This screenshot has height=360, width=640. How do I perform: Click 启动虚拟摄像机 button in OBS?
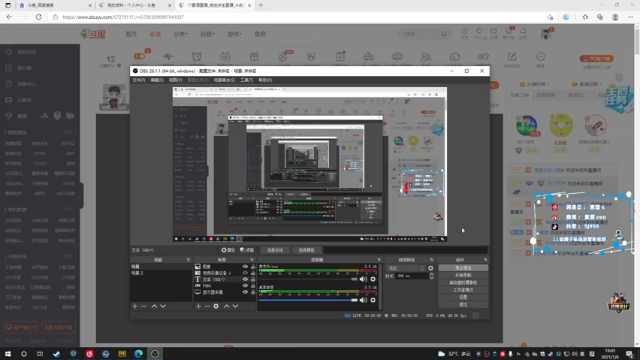(463, 282)
